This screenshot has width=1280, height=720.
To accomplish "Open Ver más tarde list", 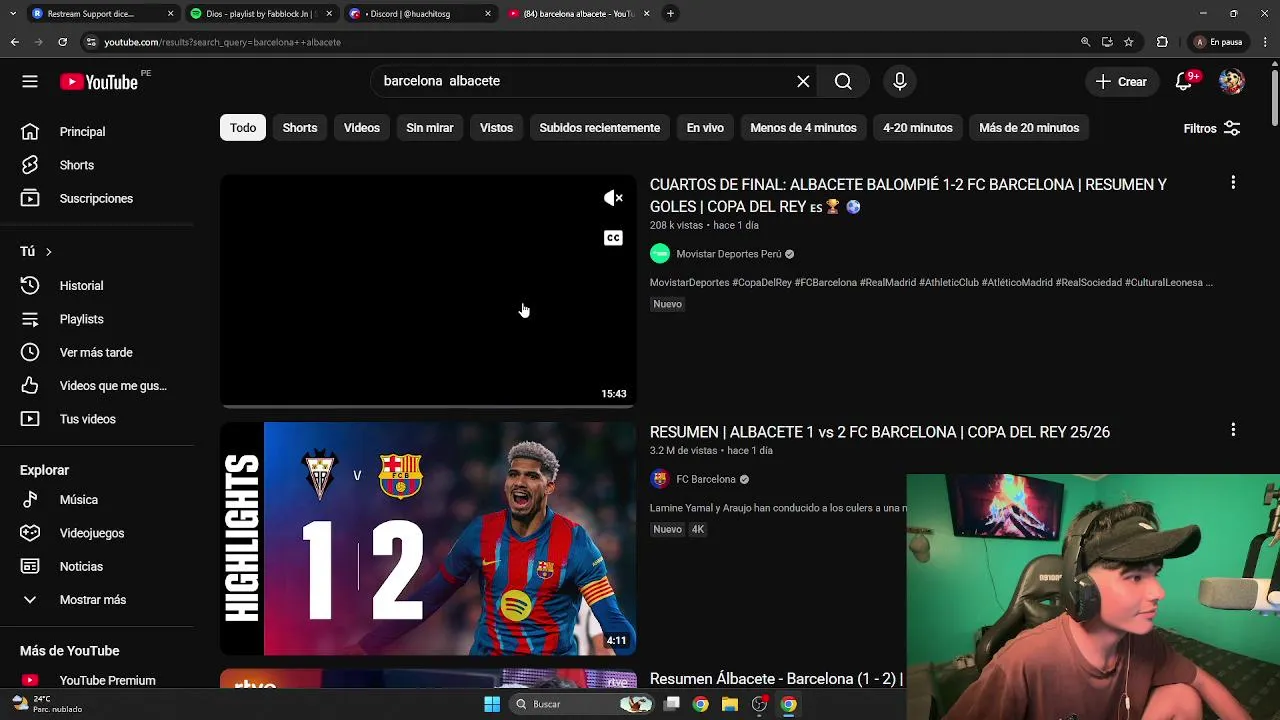I will pos(97,352).
